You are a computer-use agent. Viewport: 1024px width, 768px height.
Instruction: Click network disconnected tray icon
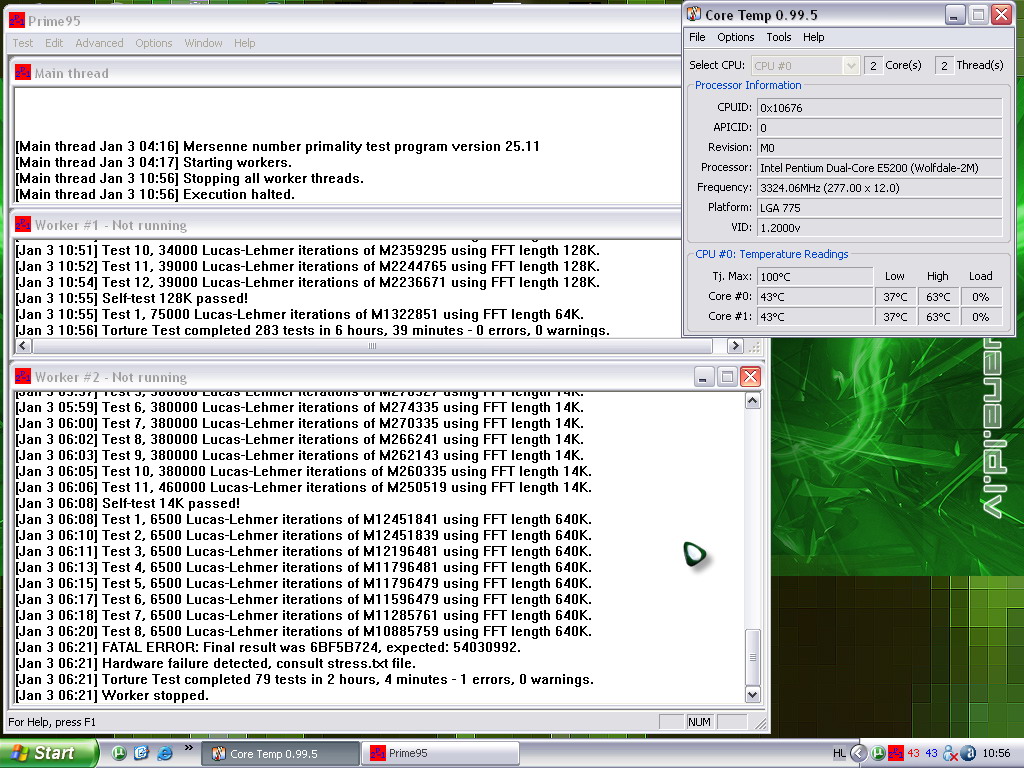950,754
